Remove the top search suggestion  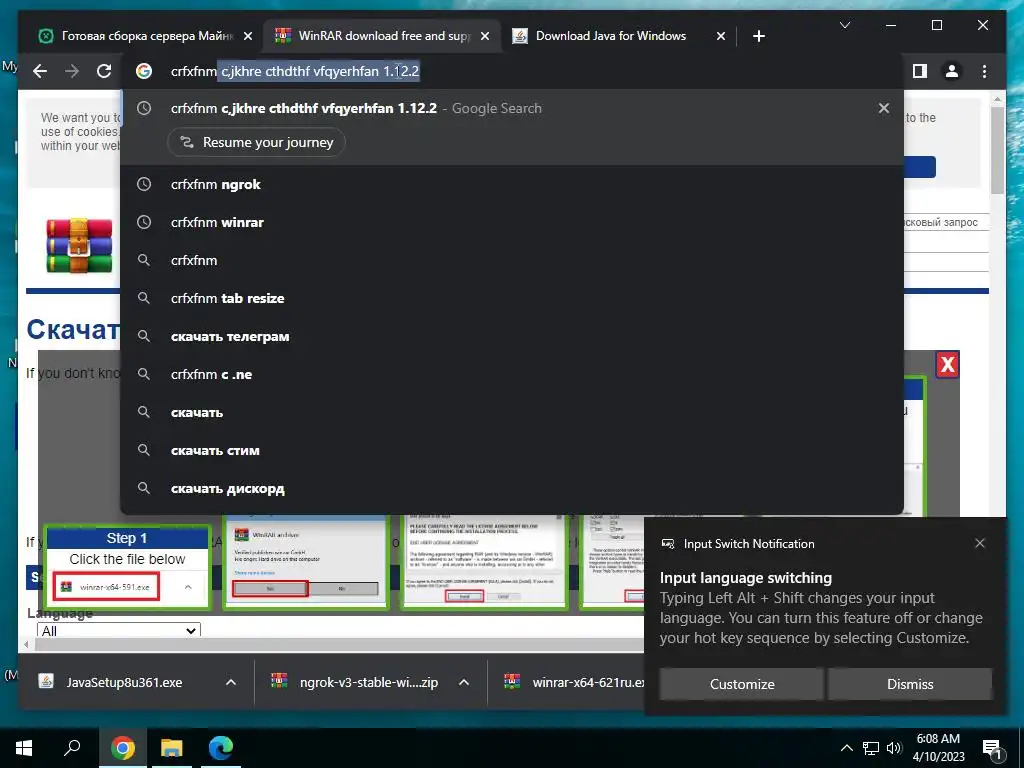point(884,108)
